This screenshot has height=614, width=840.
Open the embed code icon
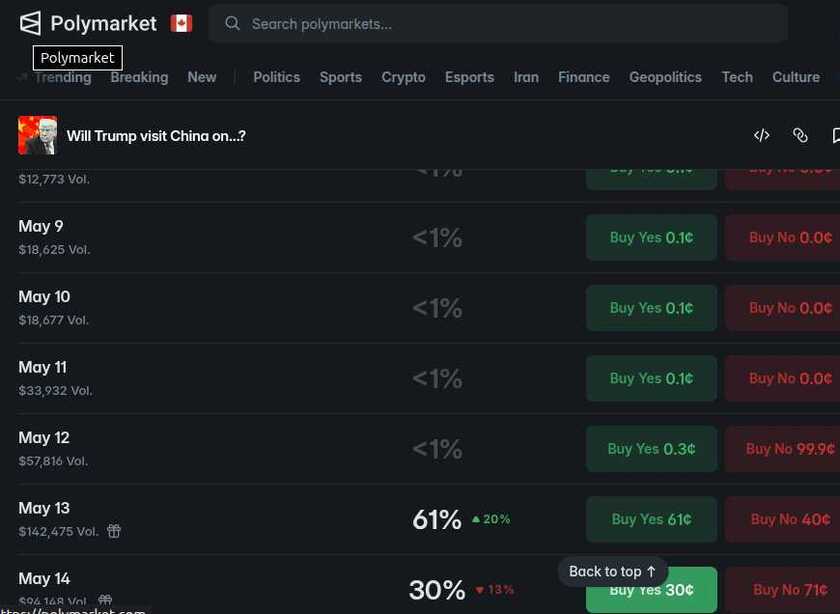[761, 136]
